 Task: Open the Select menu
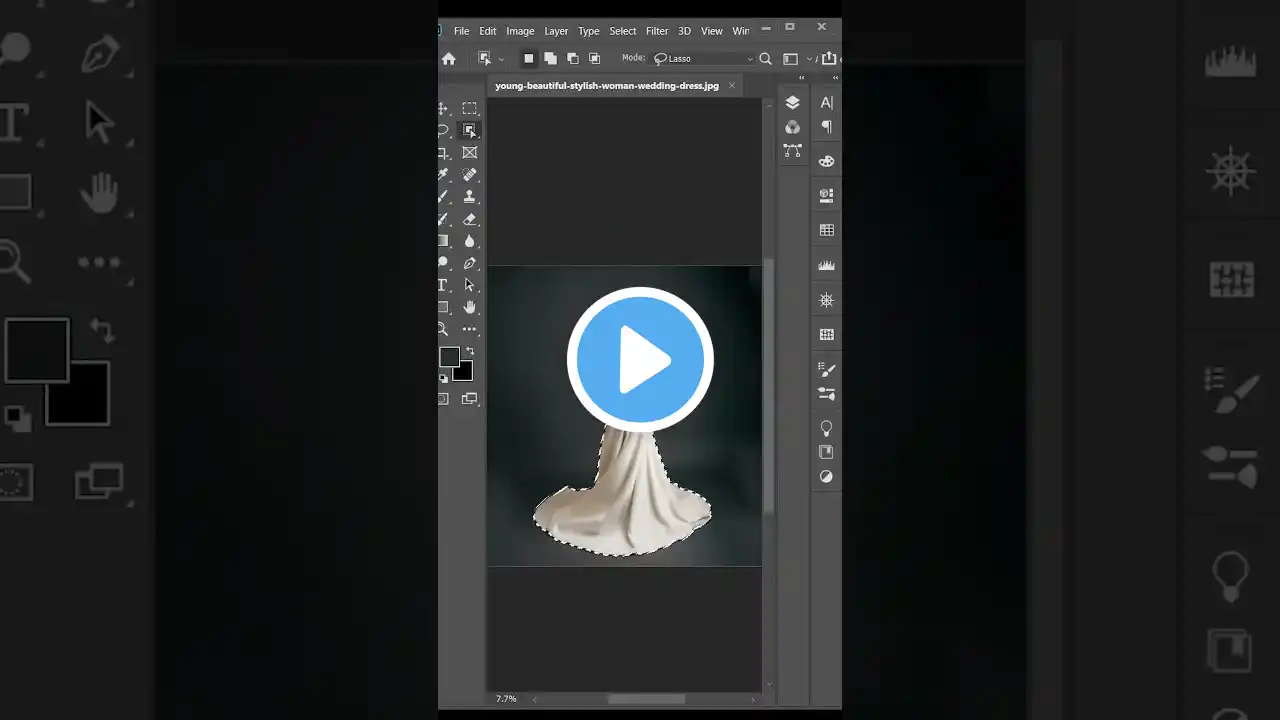coord(622,30)
